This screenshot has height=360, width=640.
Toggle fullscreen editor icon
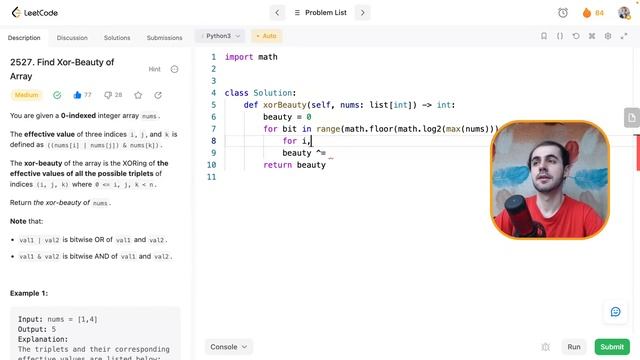click(x=624, y=36)
